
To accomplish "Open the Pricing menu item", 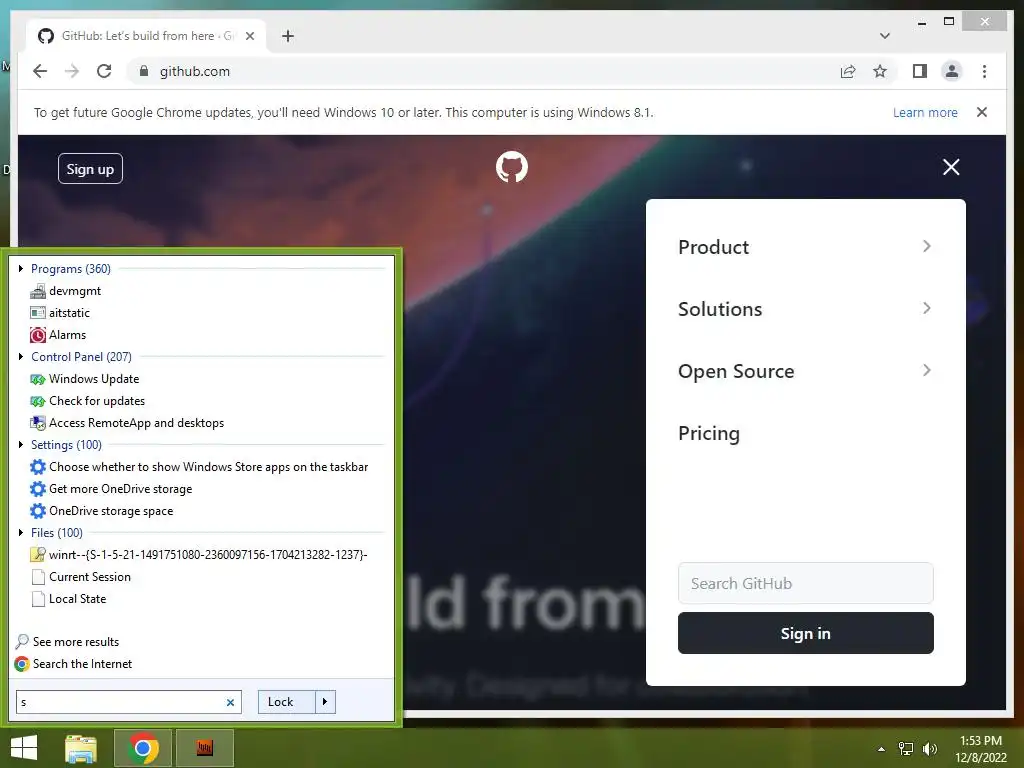I will [709, 433].
